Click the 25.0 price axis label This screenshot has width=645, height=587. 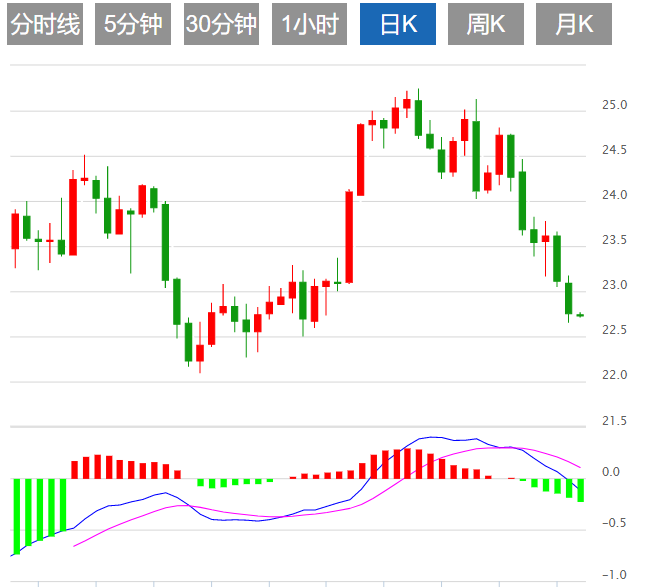(614, 105)
